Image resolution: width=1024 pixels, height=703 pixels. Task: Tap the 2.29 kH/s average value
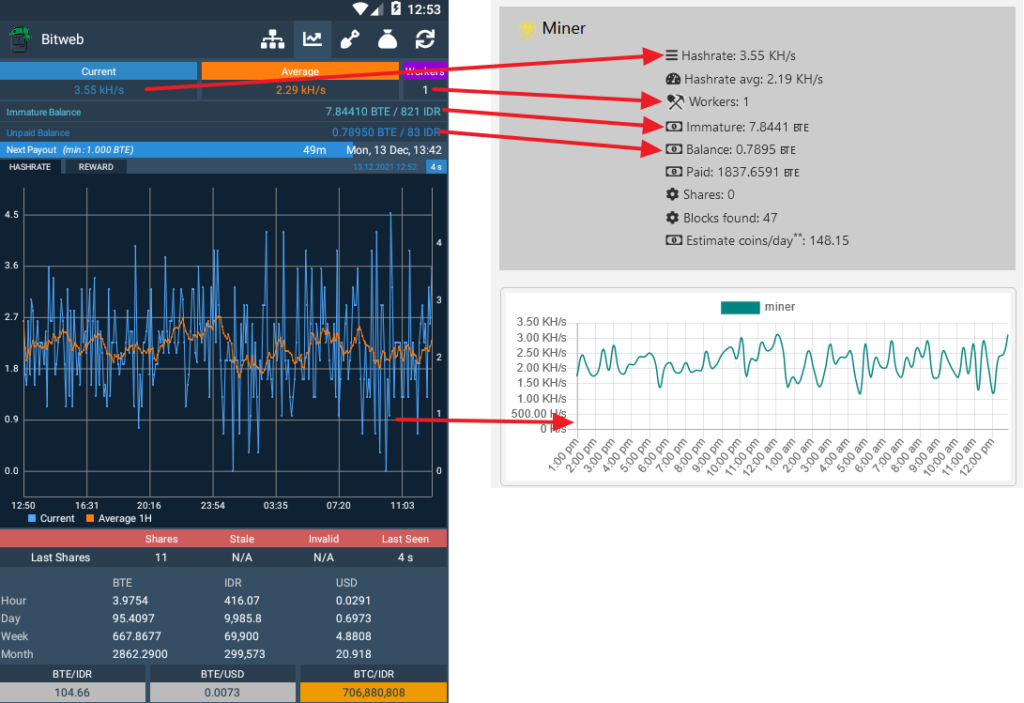300,90
